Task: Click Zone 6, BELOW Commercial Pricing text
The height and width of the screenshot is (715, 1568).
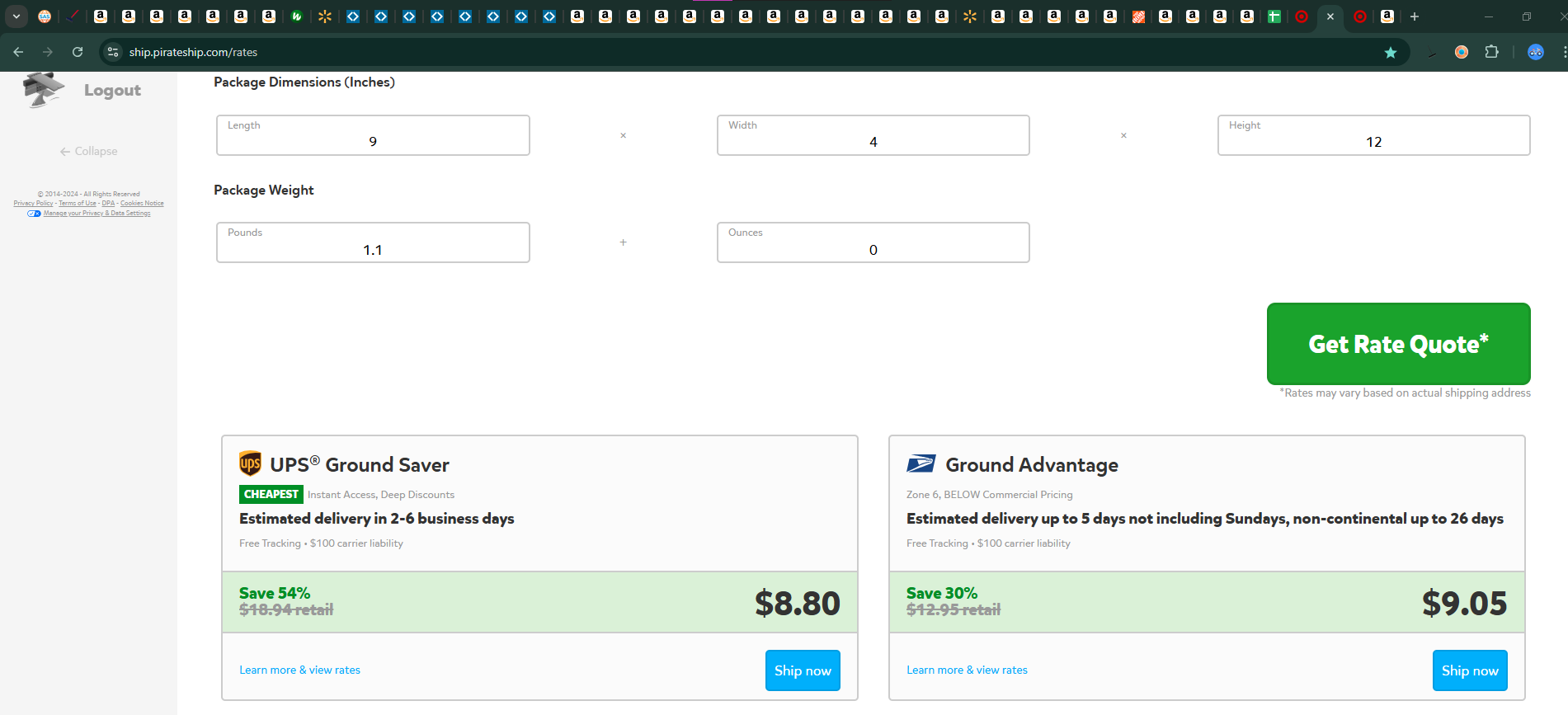Action: [990, 495]
